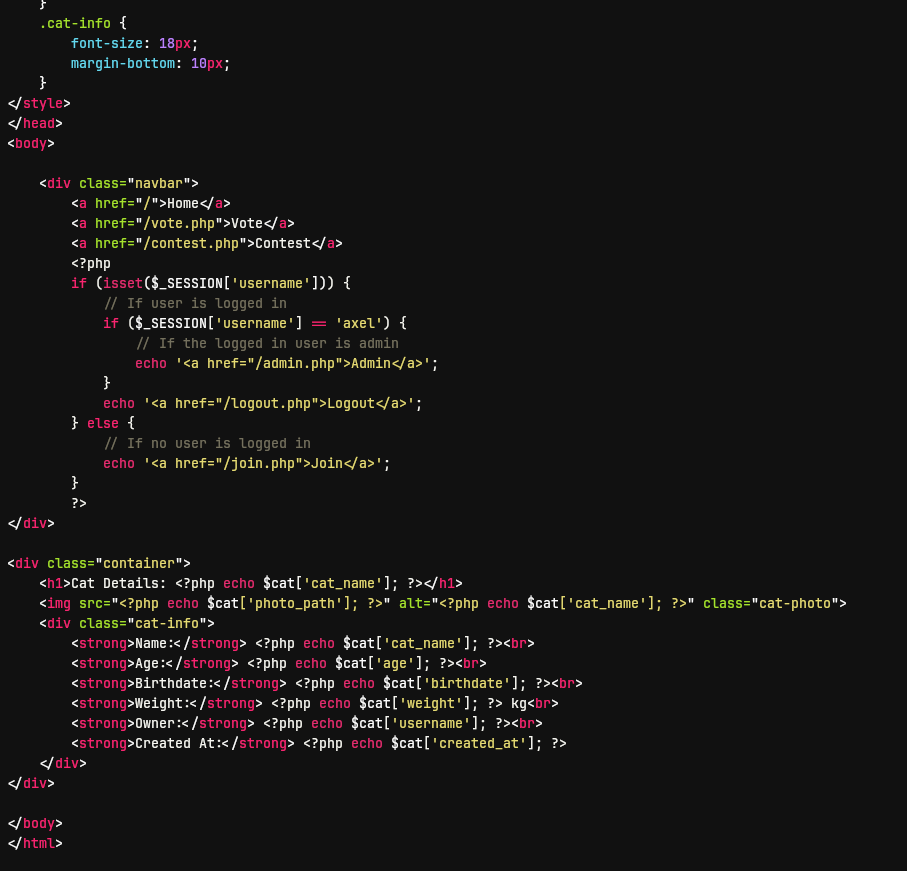Click the "isset" function call
Viewport: 907px width, 871px height.
(x=123, y=283)
